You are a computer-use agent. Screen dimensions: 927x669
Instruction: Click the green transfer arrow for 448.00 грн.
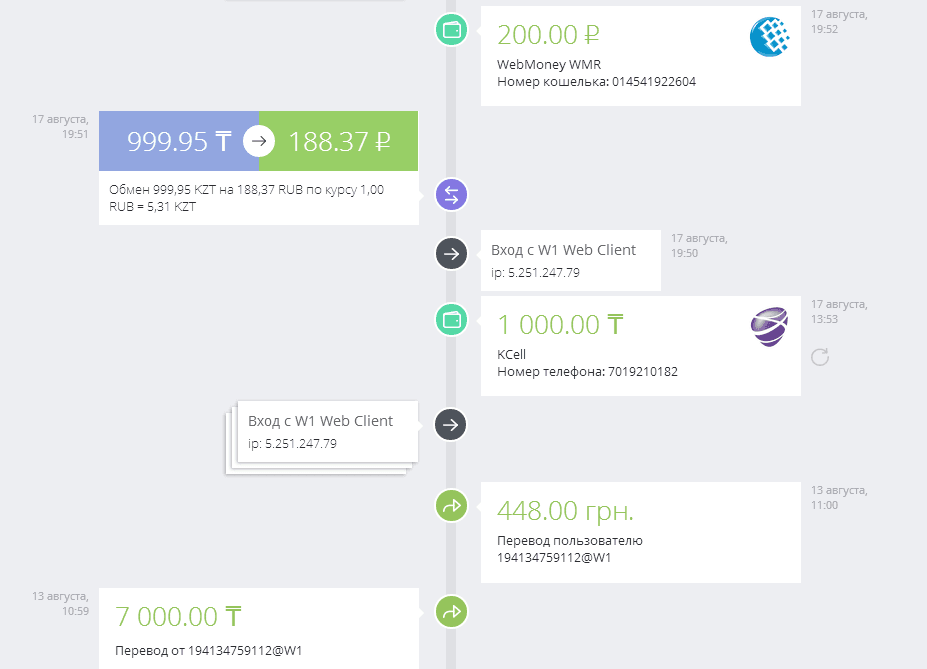coord(452,506)
